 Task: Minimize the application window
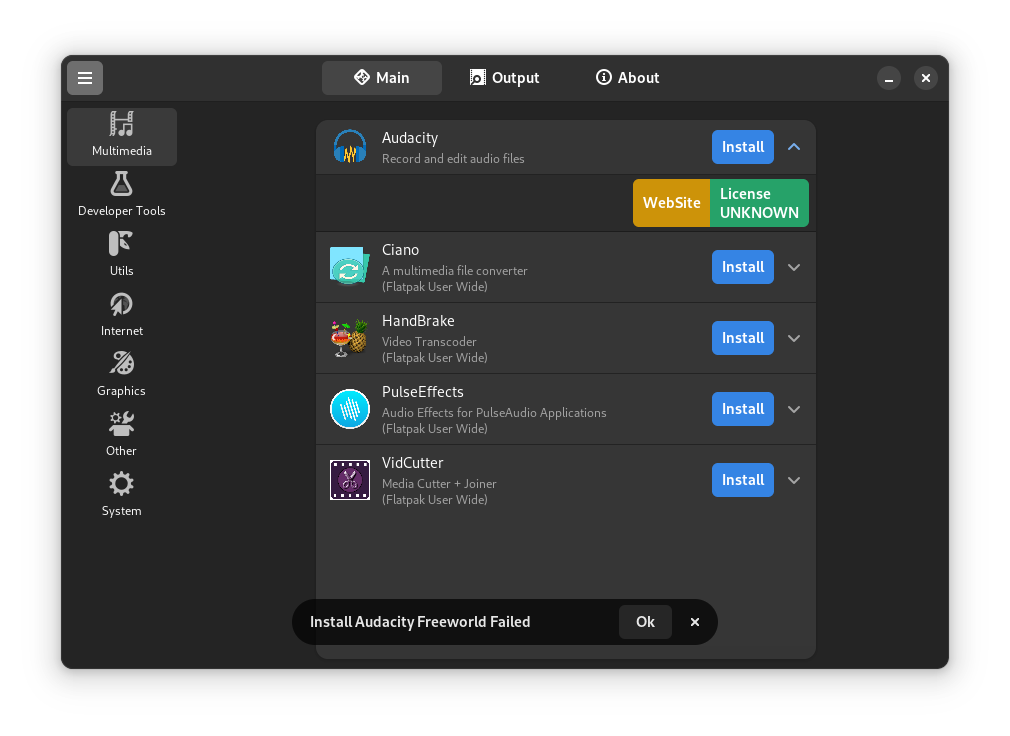click(889, 78)
